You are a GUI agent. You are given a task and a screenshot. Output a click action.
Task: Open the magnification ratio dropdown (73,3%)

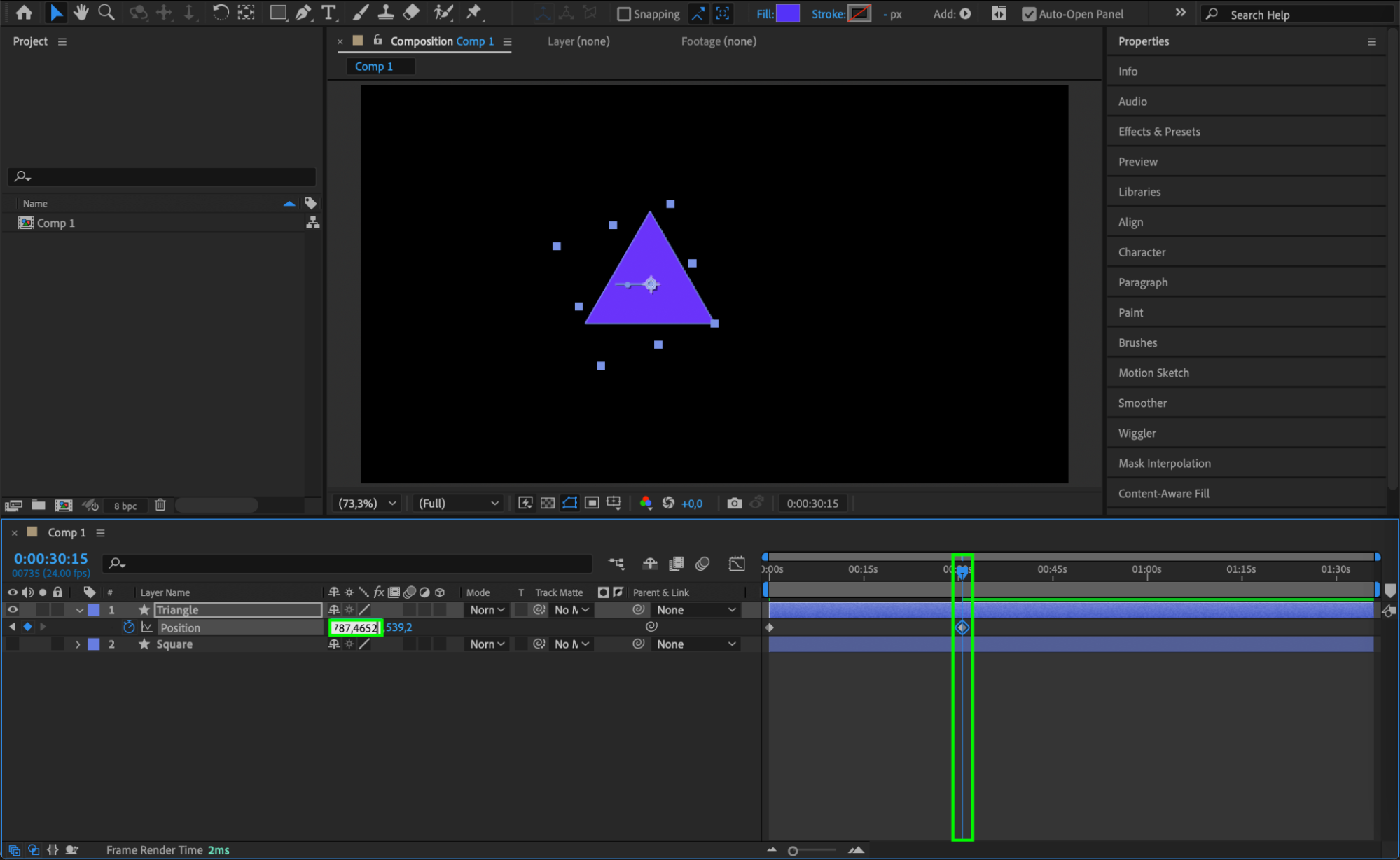pyautogui.click(x=367, y=503)
